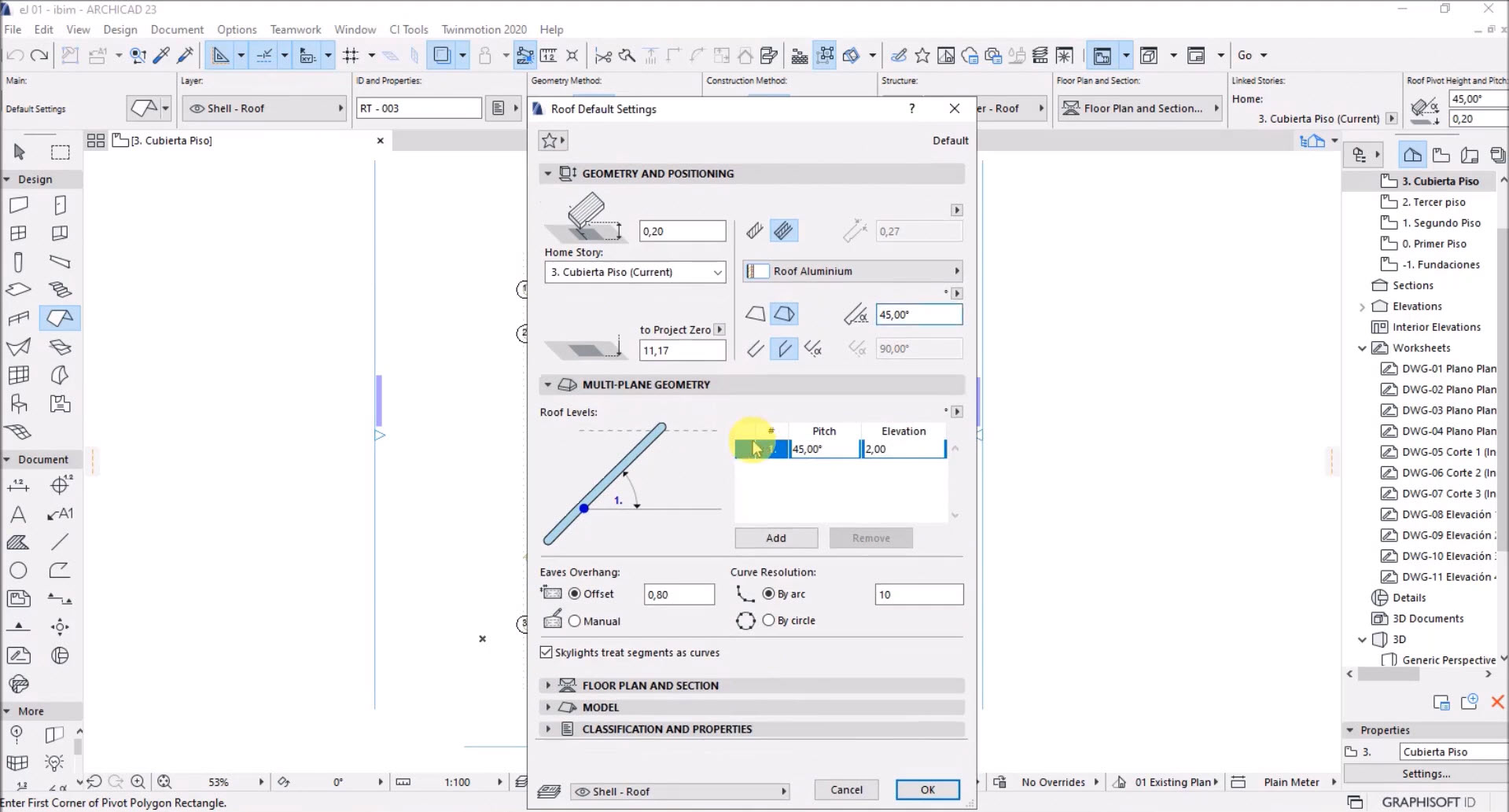Select the Text tool in Document toolbox
The width and height of the screenshot is (1509, 812).
[x=18, y=514]
